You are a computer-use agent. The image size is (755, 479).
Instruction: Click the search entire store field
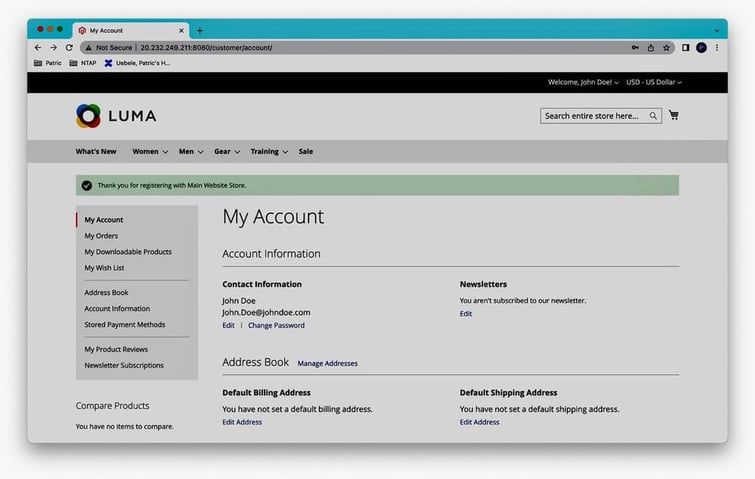[592, 116]
